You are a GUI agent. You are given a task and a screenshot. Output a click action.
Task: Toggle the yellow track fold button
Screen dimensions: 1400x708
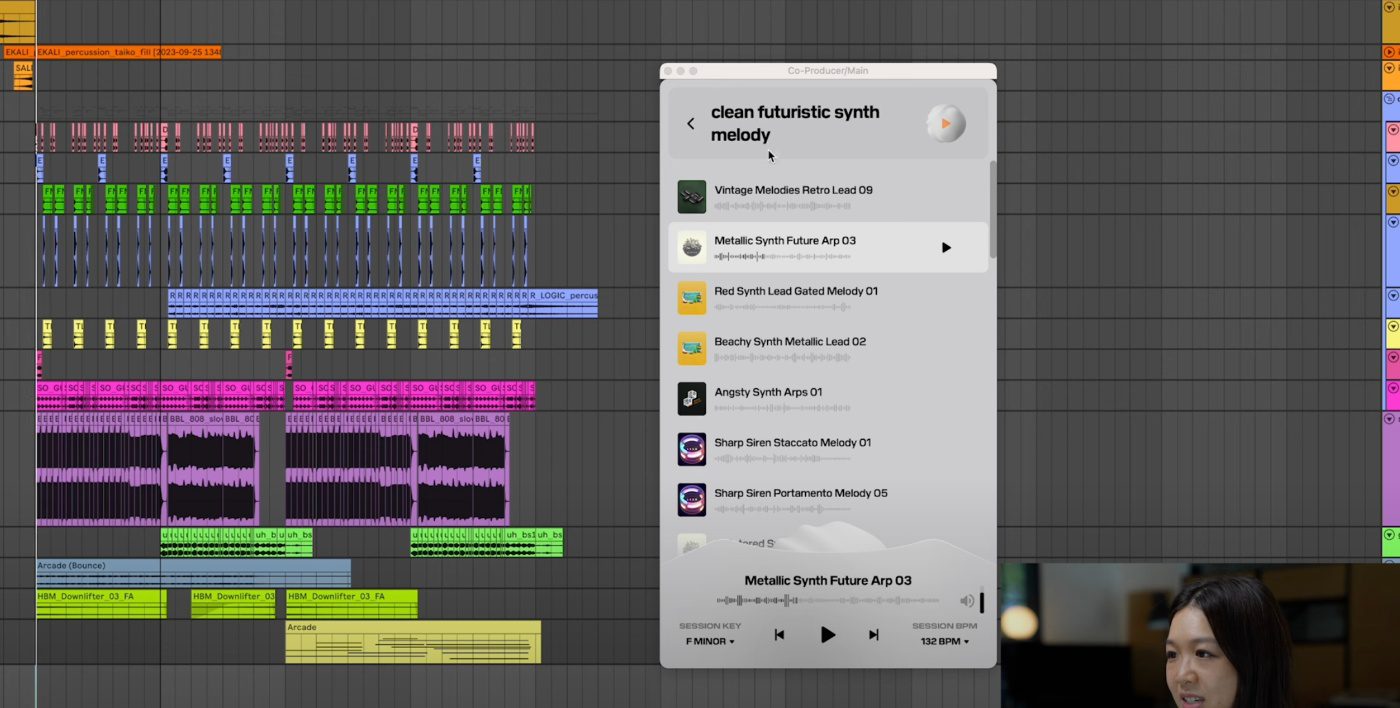coord(1392,327)
